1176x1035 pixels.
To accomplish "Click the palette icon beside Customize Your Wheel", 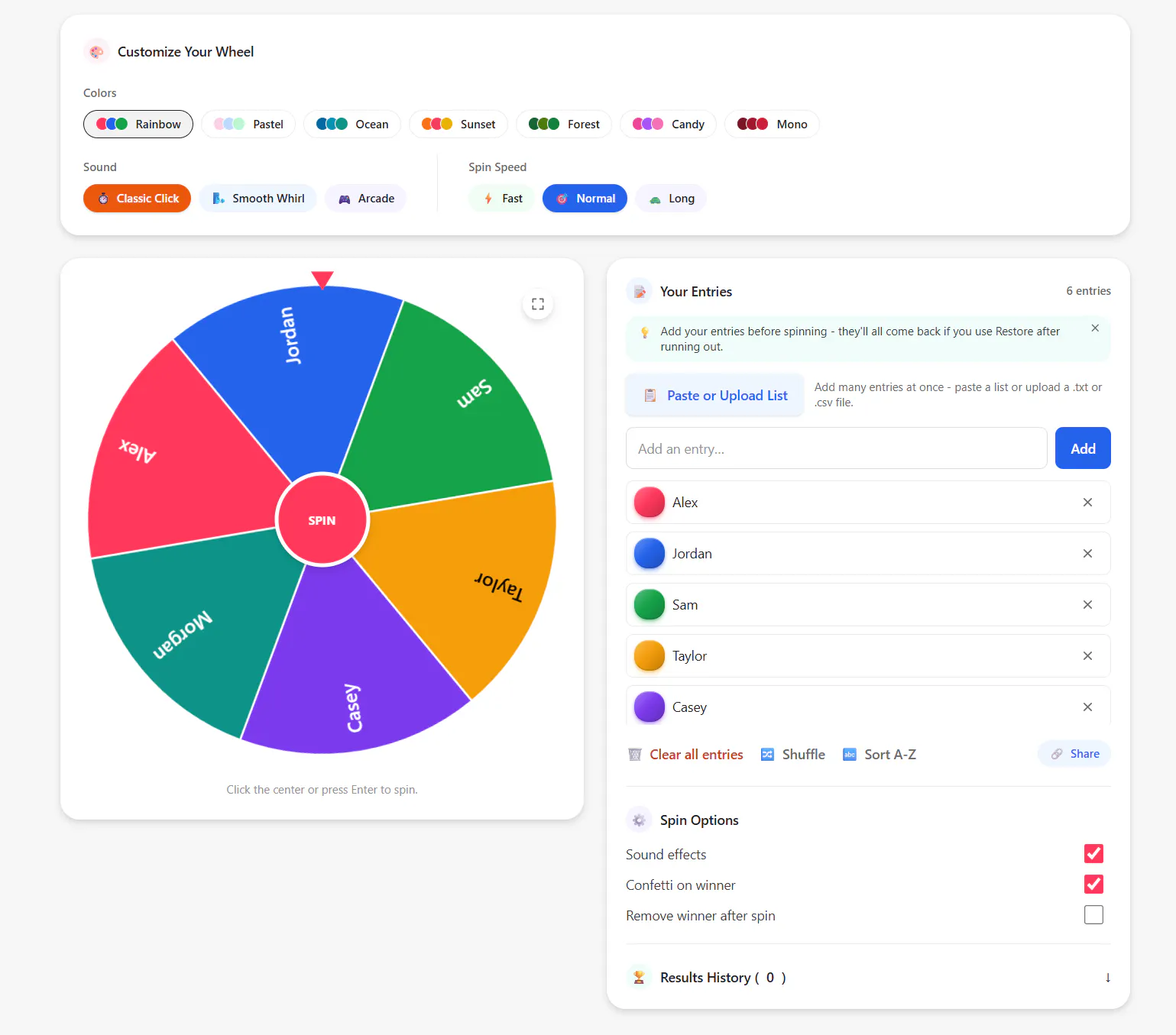I will 96,52.
